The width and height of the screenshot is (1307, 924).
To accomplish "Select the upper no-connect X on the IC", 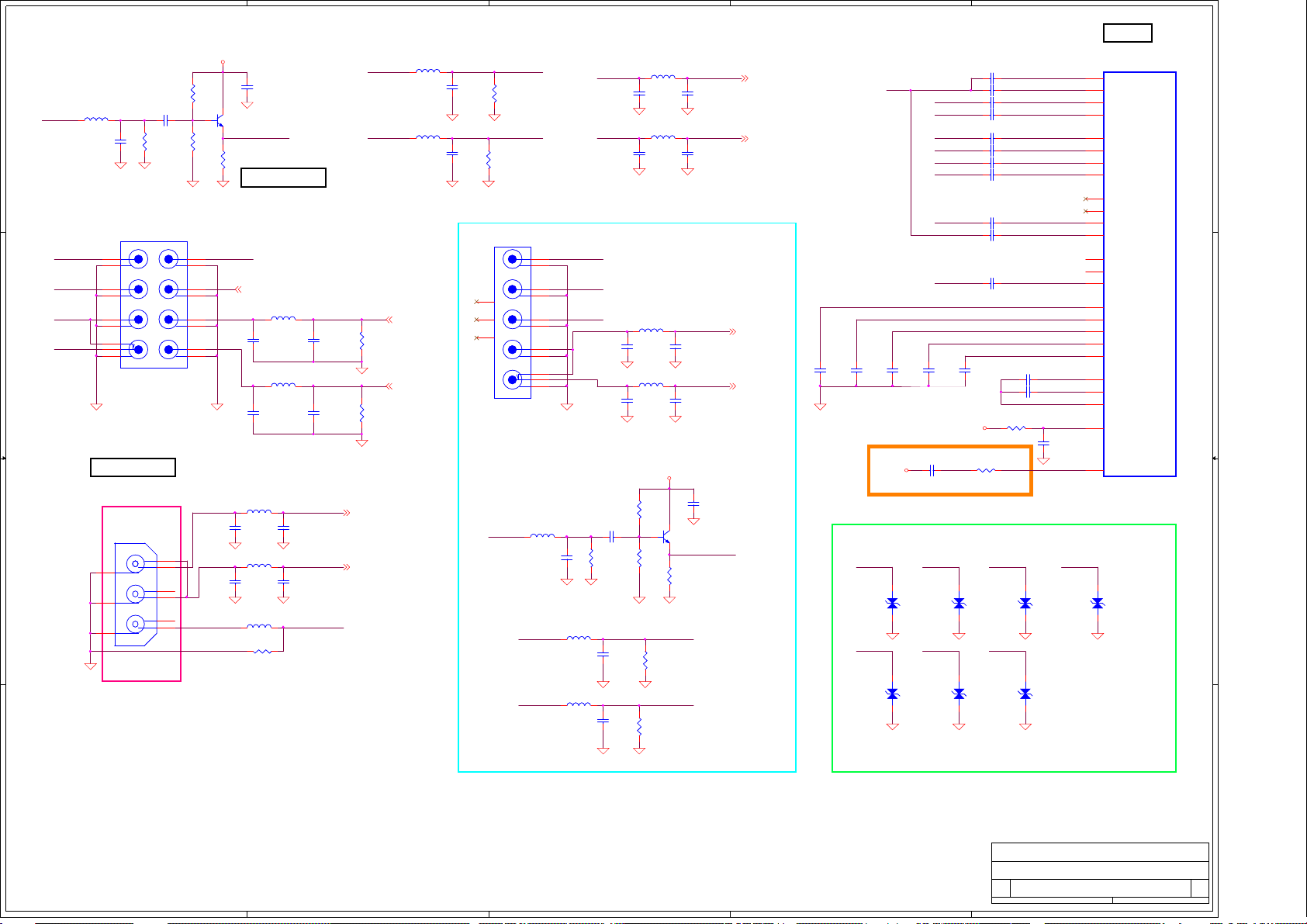I will [x=1085, y=199].
